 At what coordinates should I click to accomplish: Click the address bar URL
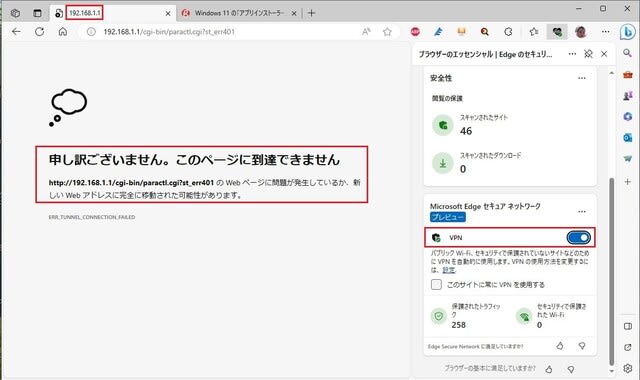[169, 32]
